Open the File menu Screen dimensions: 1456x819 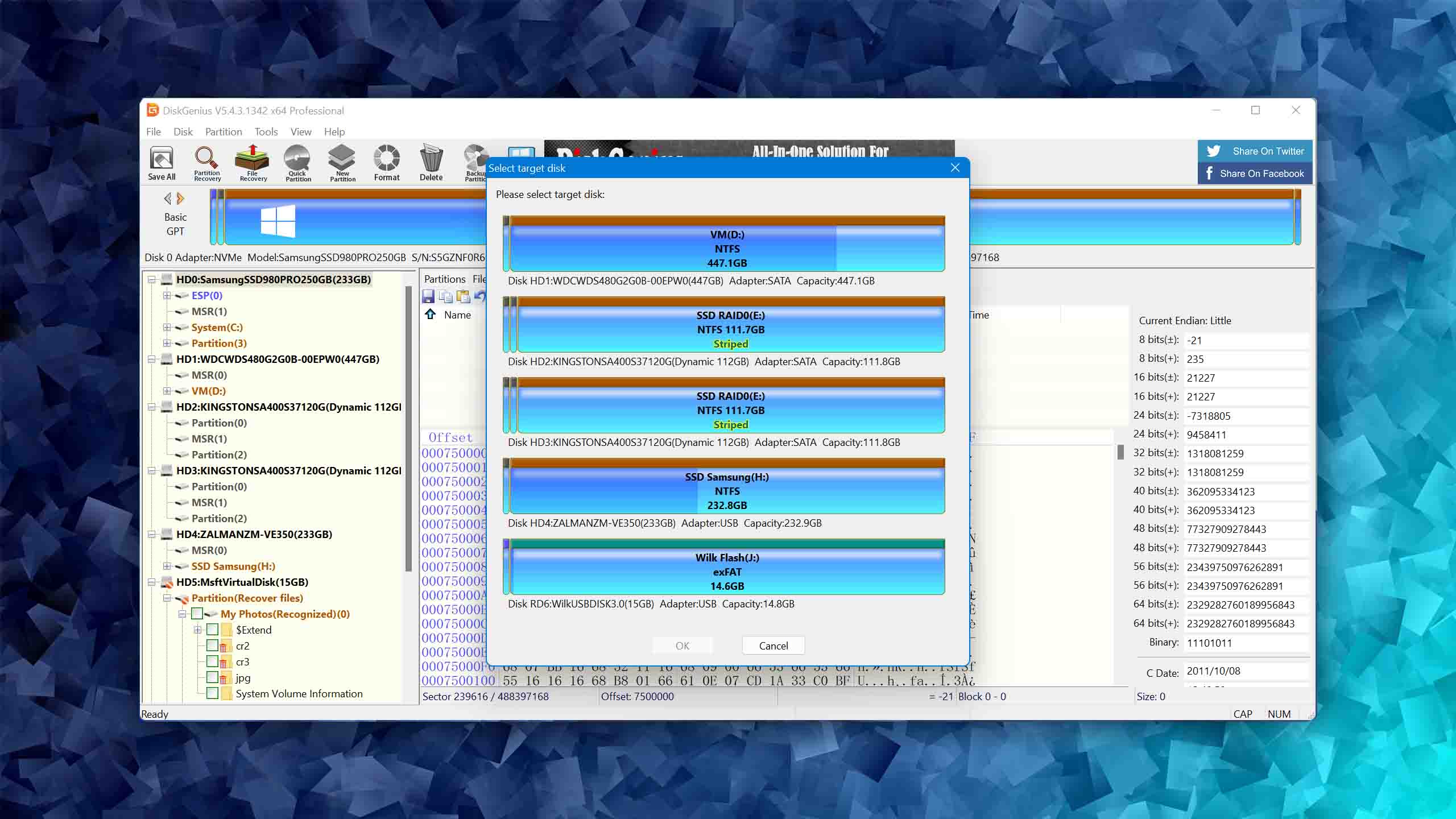pyautogui.click(x=154, y=131)
